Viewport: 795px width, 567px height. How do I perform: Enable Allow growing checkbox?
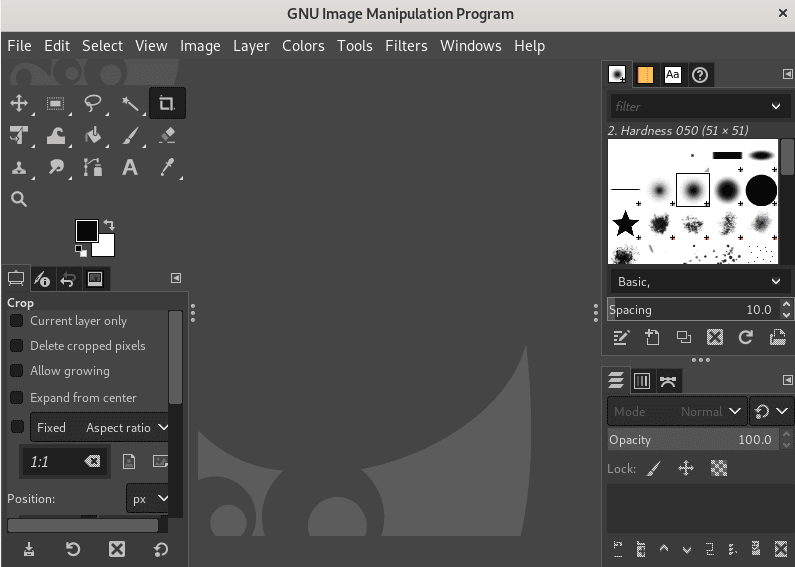[17, 371]
